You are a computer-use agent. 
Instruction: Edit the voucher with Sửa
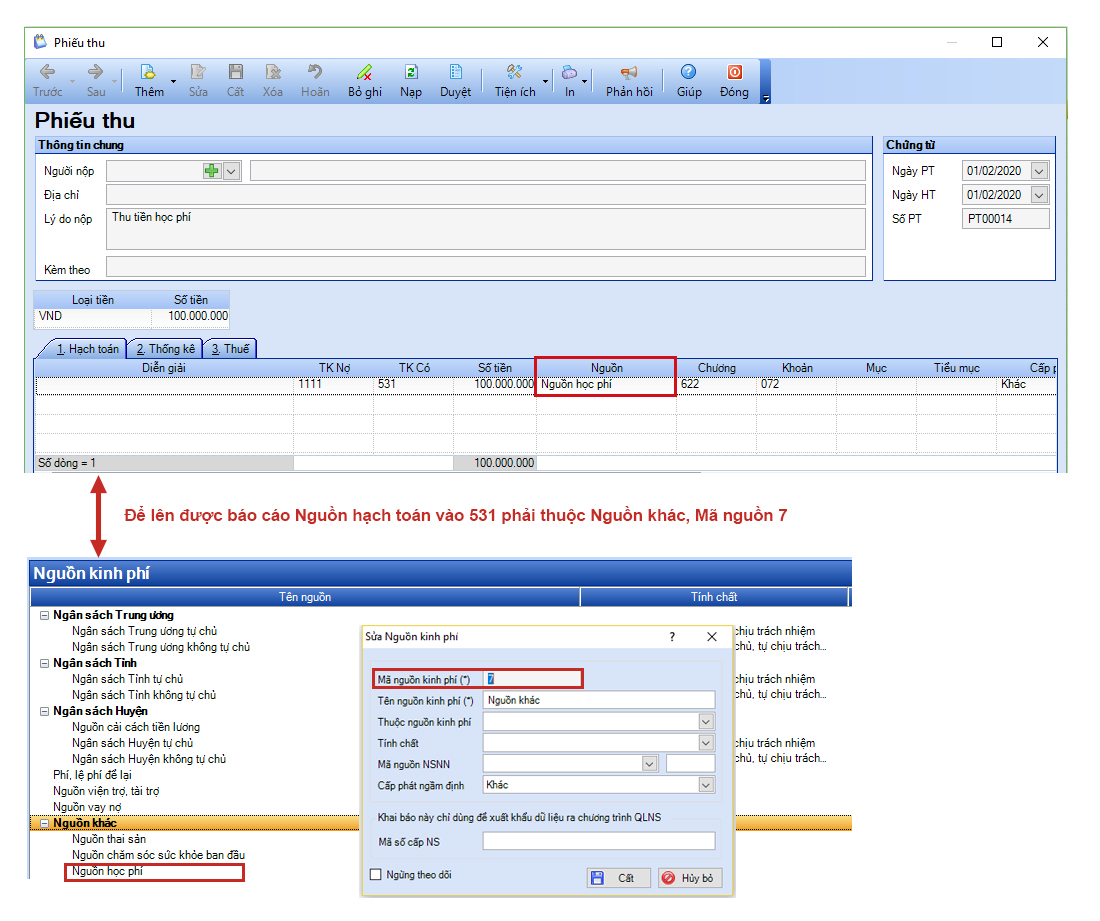tap(199, 81)
